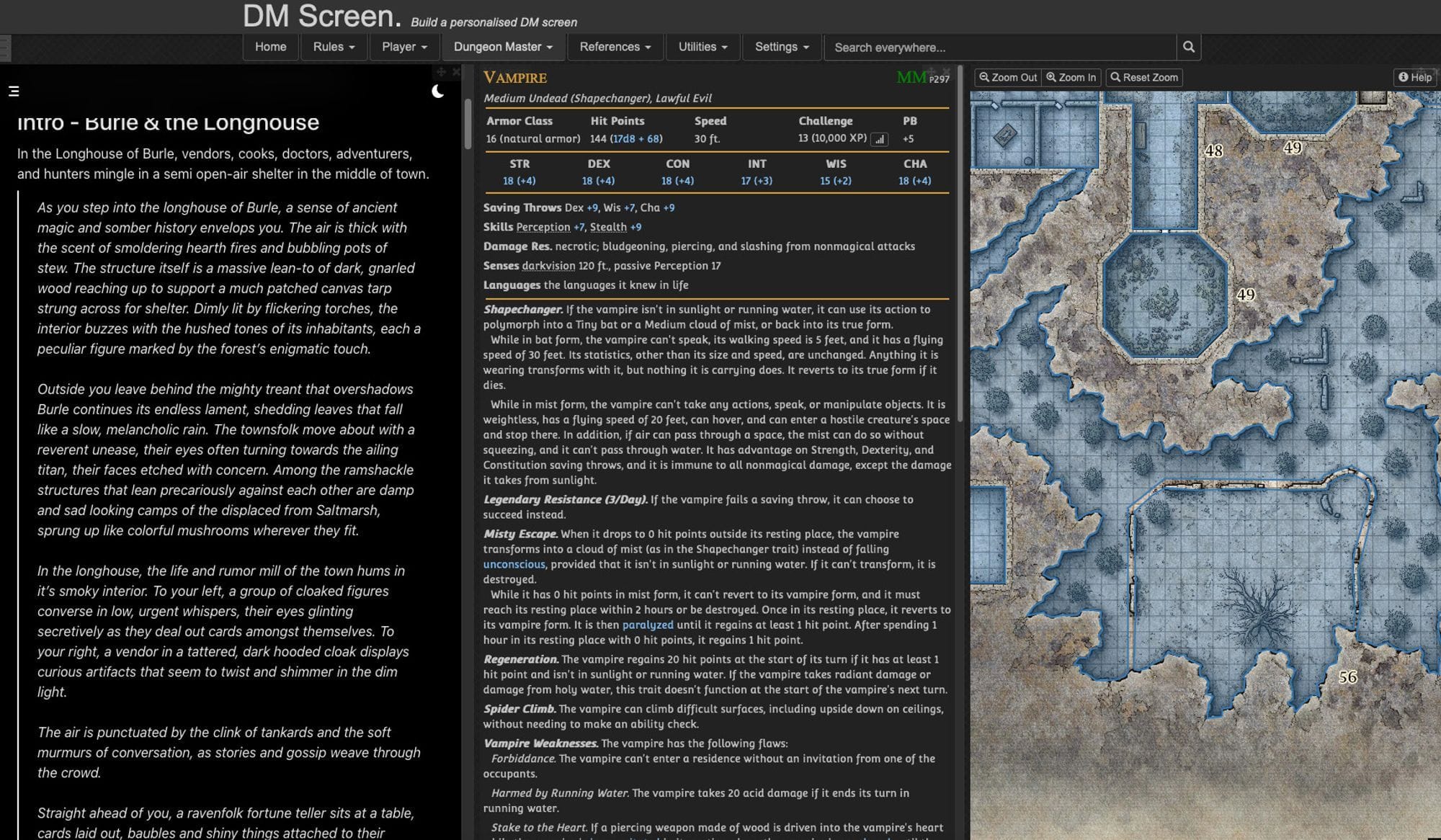Roll the CHA 18 (+4) score
Screen dimensions: 1441x840
point(914,181)
